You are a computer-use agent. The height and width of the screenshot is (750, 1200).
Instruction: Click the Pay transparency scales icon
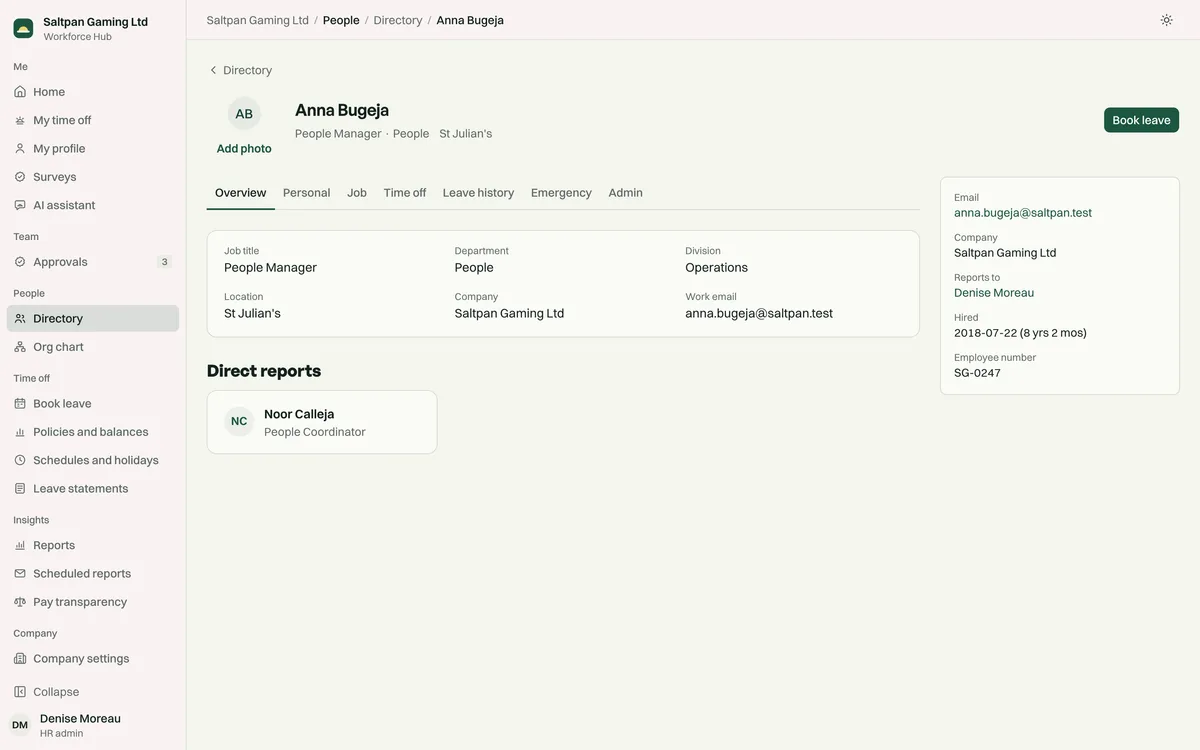tap(20, 602)
